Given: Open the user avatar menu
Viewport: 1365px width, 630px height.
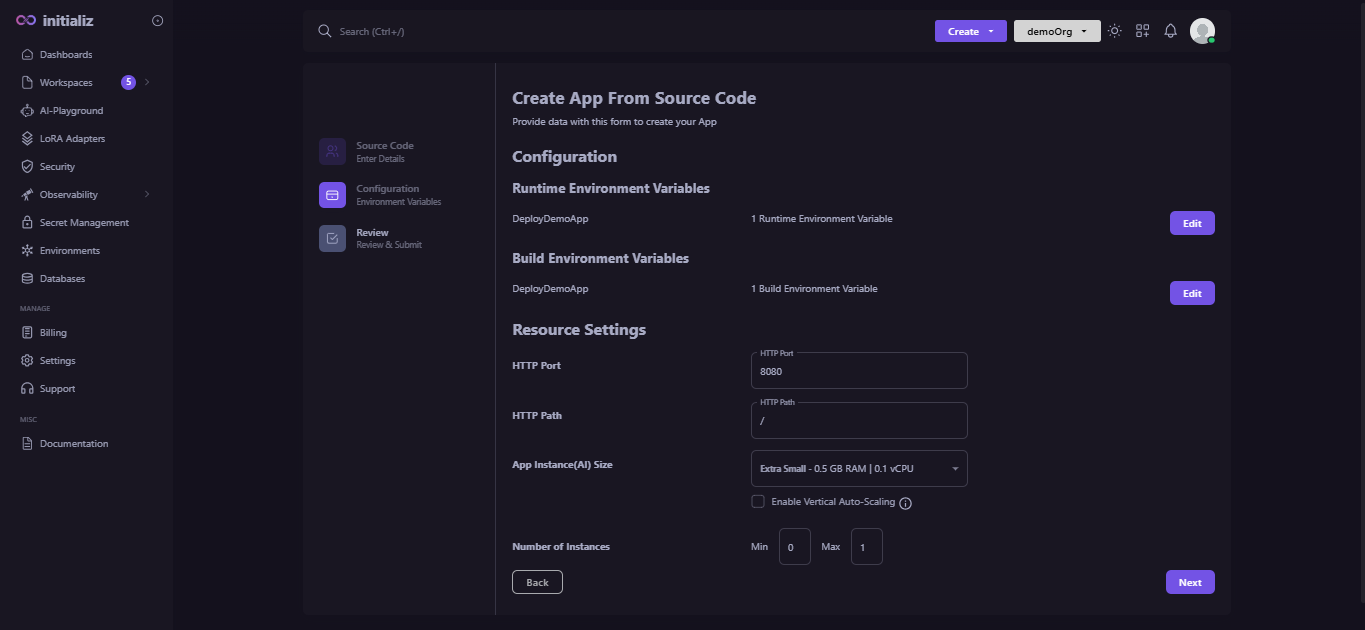Looking at the screenshot, I should coord(1202,31).
